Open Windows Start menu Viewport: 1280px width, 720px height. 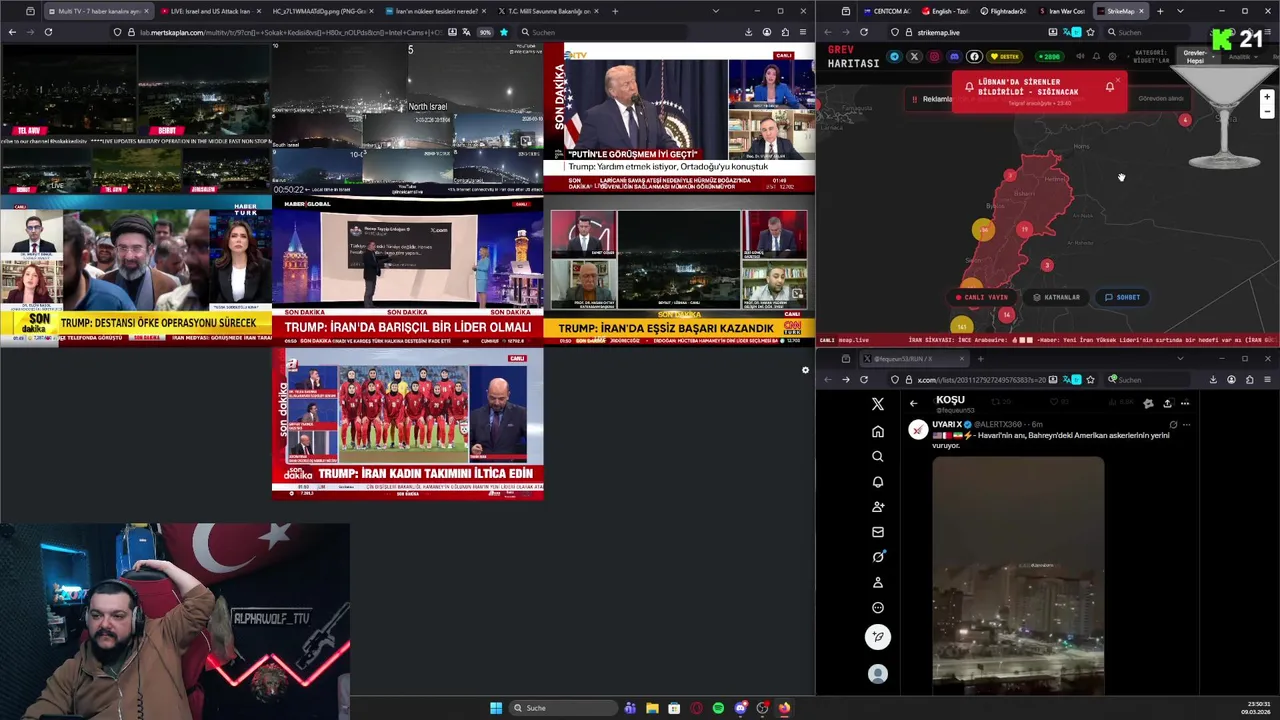coord(496,708)
